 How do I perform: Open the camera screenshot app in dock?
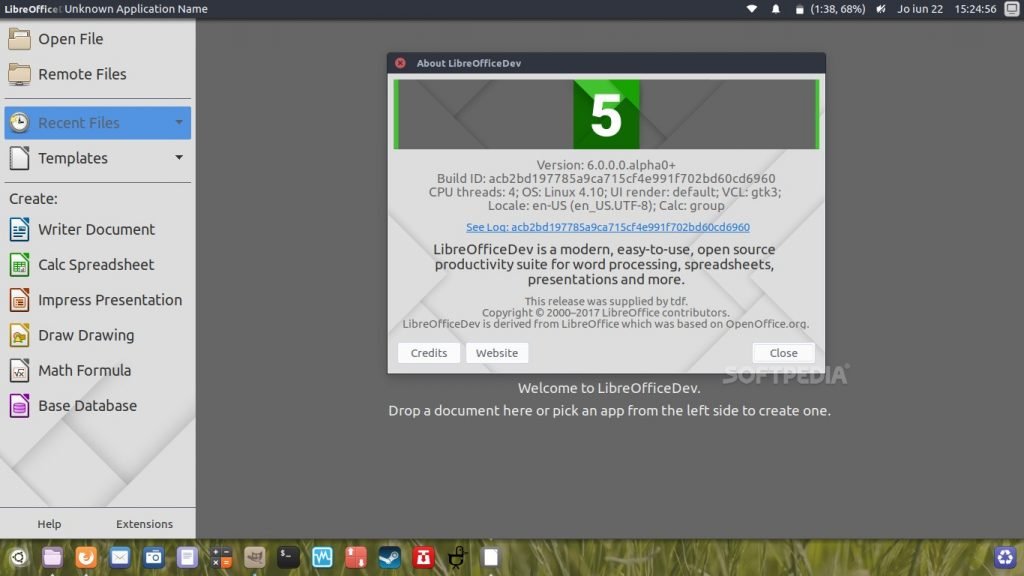pyautogui.click(x=153, y=557)
